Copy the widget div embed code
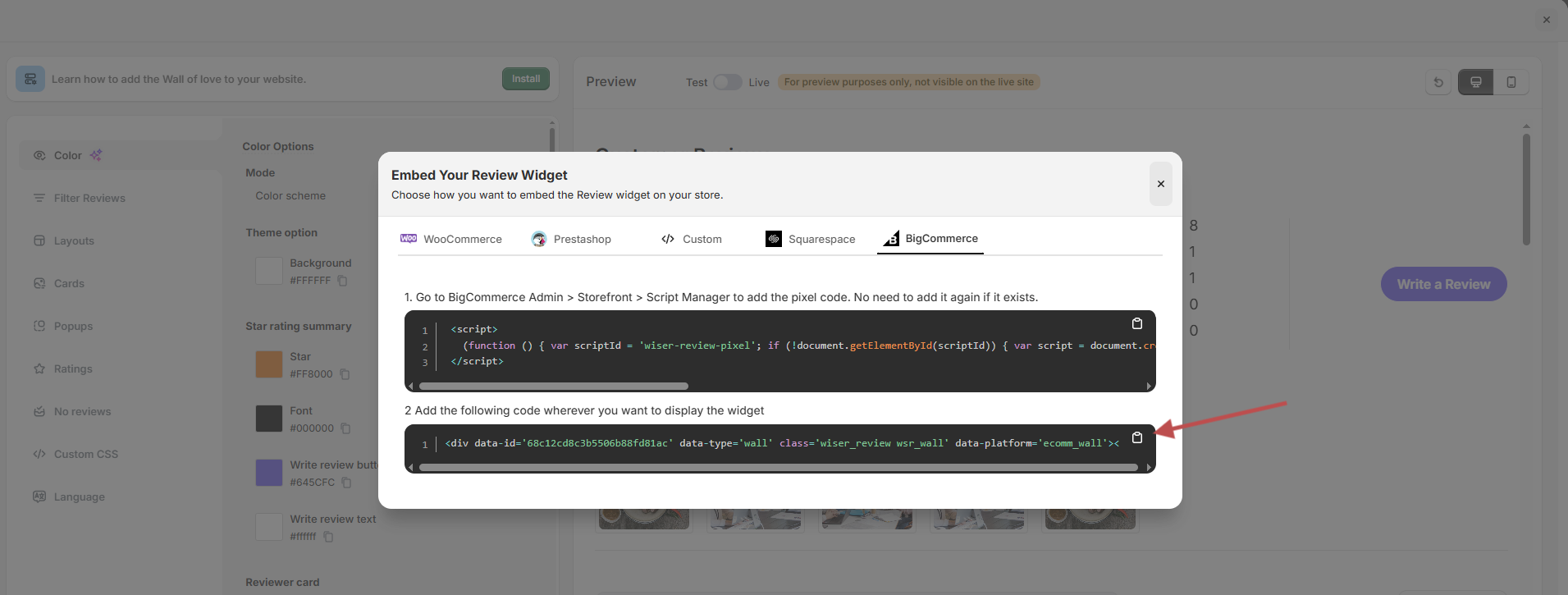Image resolution: width=1568 pixels, height=595 pixels. click(x=1136, y=437)
